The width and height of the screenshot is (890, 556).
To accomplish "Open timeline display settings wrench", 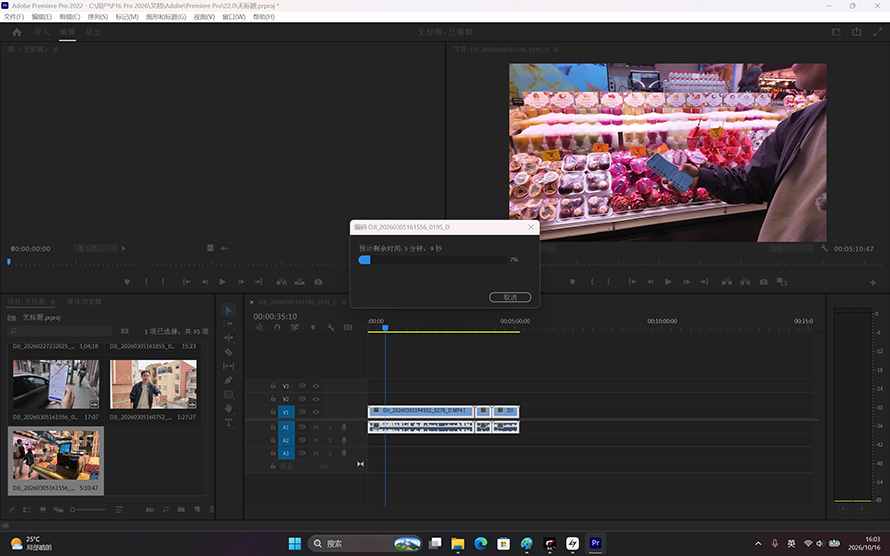I will pyautogui.click(x=330, y=327).
